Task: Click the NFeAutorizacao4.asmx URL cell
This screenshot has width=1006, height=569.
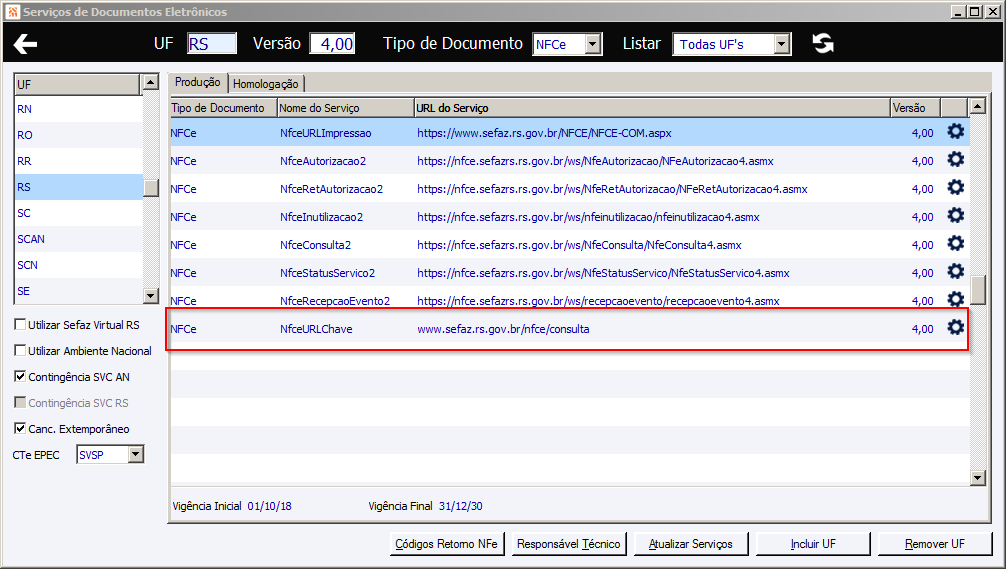Action: point(595,161)
